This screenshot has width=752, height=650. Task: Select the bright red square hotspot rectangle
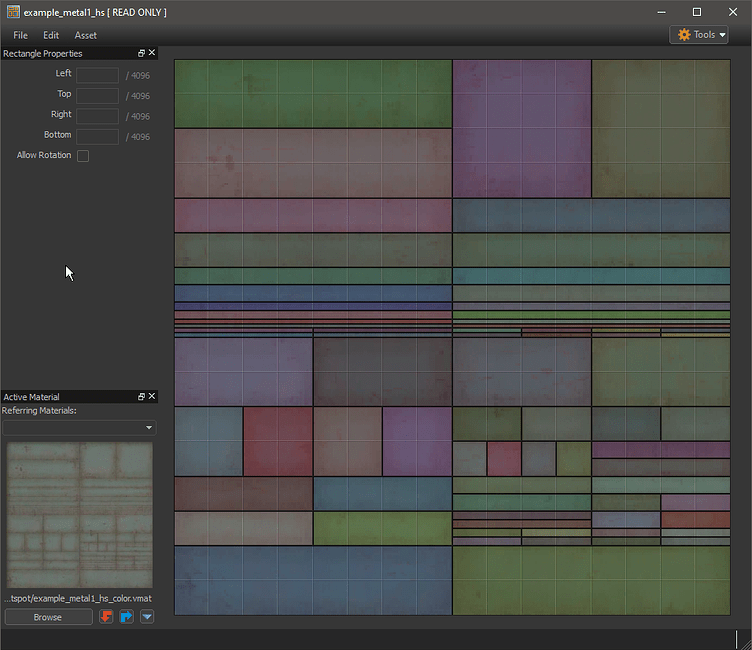tap(278, 441)
